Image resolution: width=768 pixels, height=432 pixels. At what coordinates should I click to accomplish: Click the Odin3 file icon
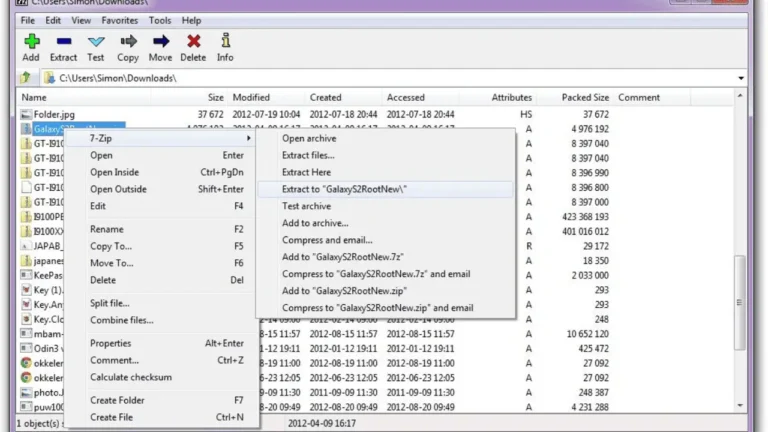point(26,348)
